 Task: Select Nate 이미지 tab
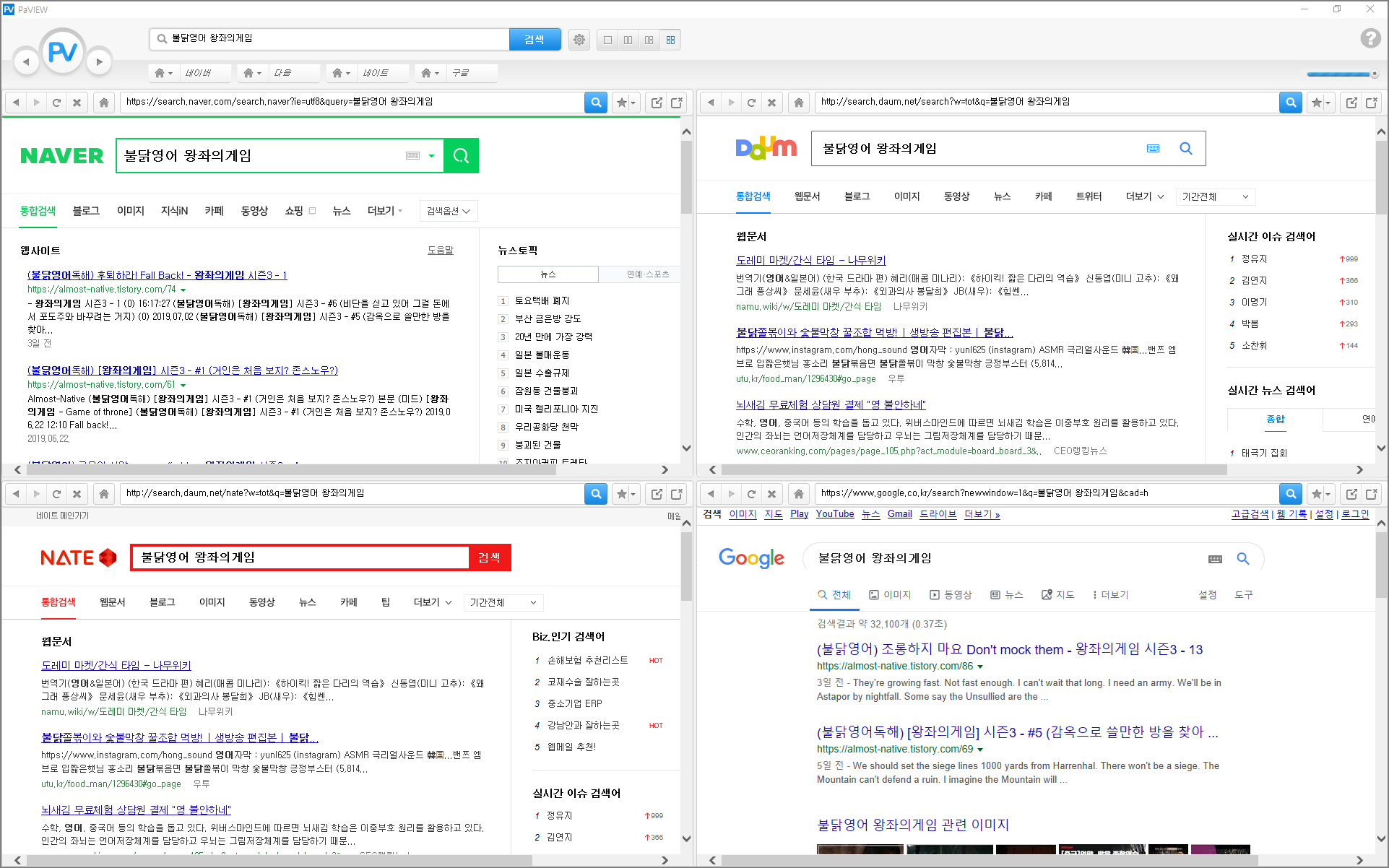(212, 602)
